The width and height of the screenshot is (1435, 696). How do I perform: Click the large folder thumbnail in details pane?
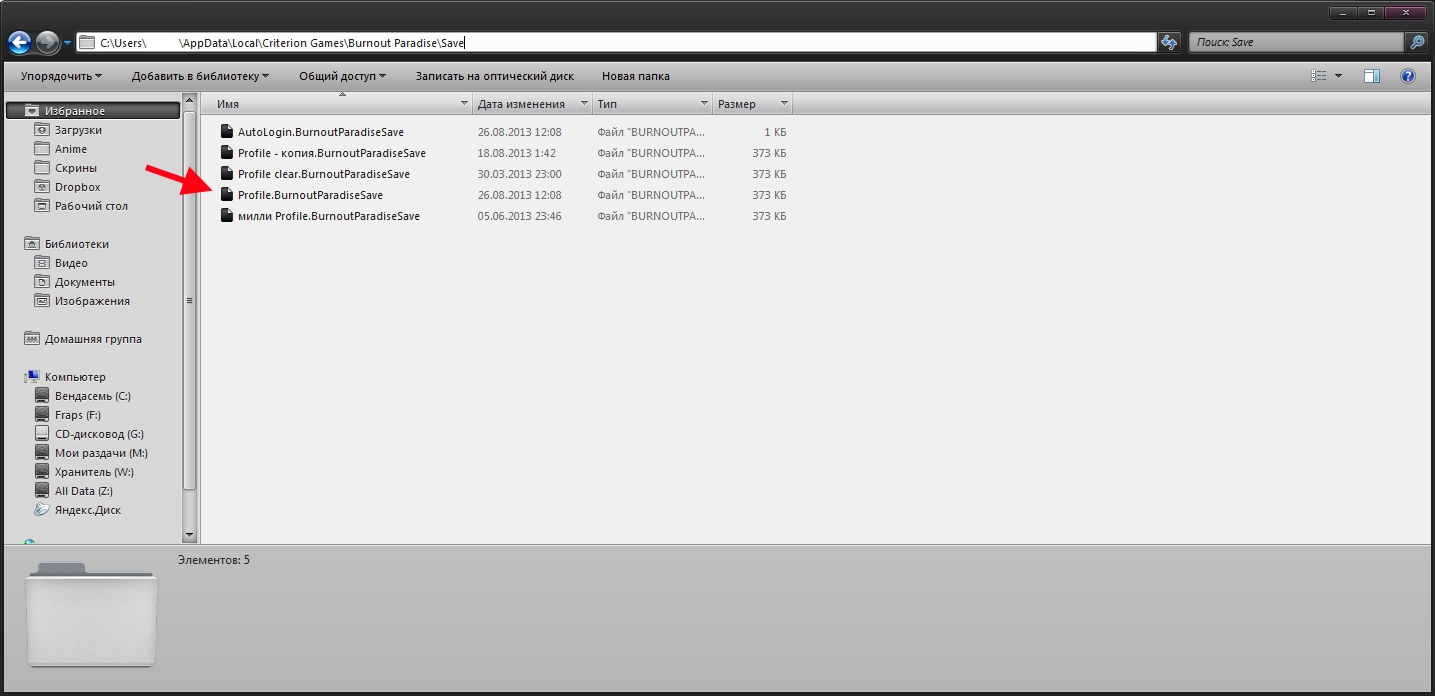click(x=92, y=615)
